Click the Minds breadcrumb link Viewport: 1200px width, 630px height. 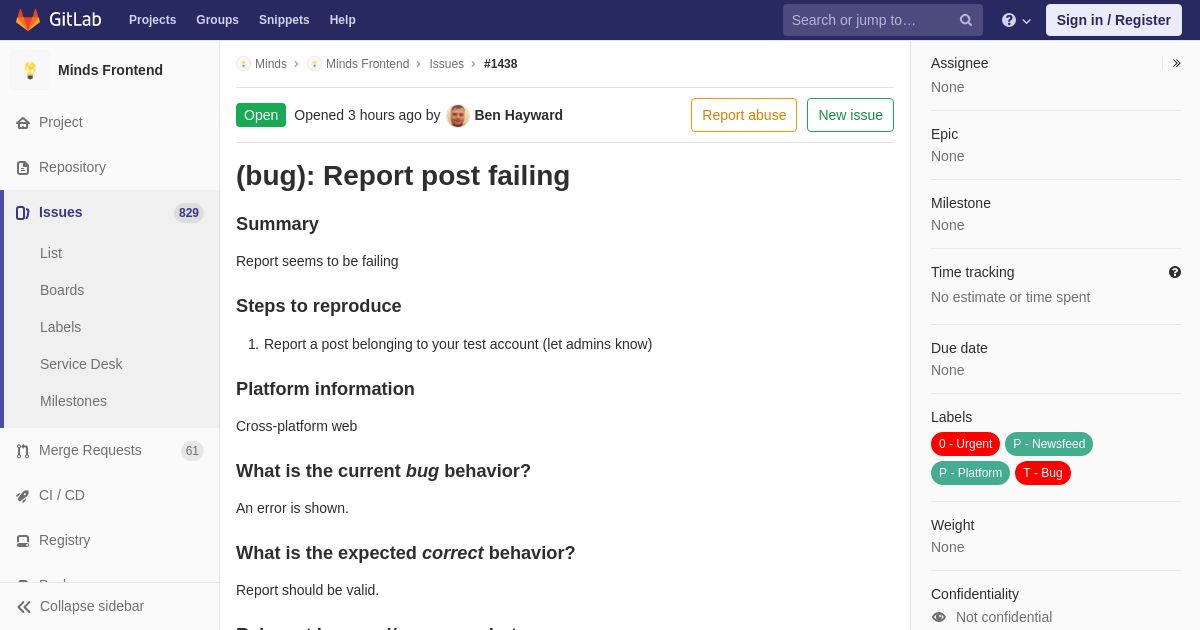pos(271,64)
